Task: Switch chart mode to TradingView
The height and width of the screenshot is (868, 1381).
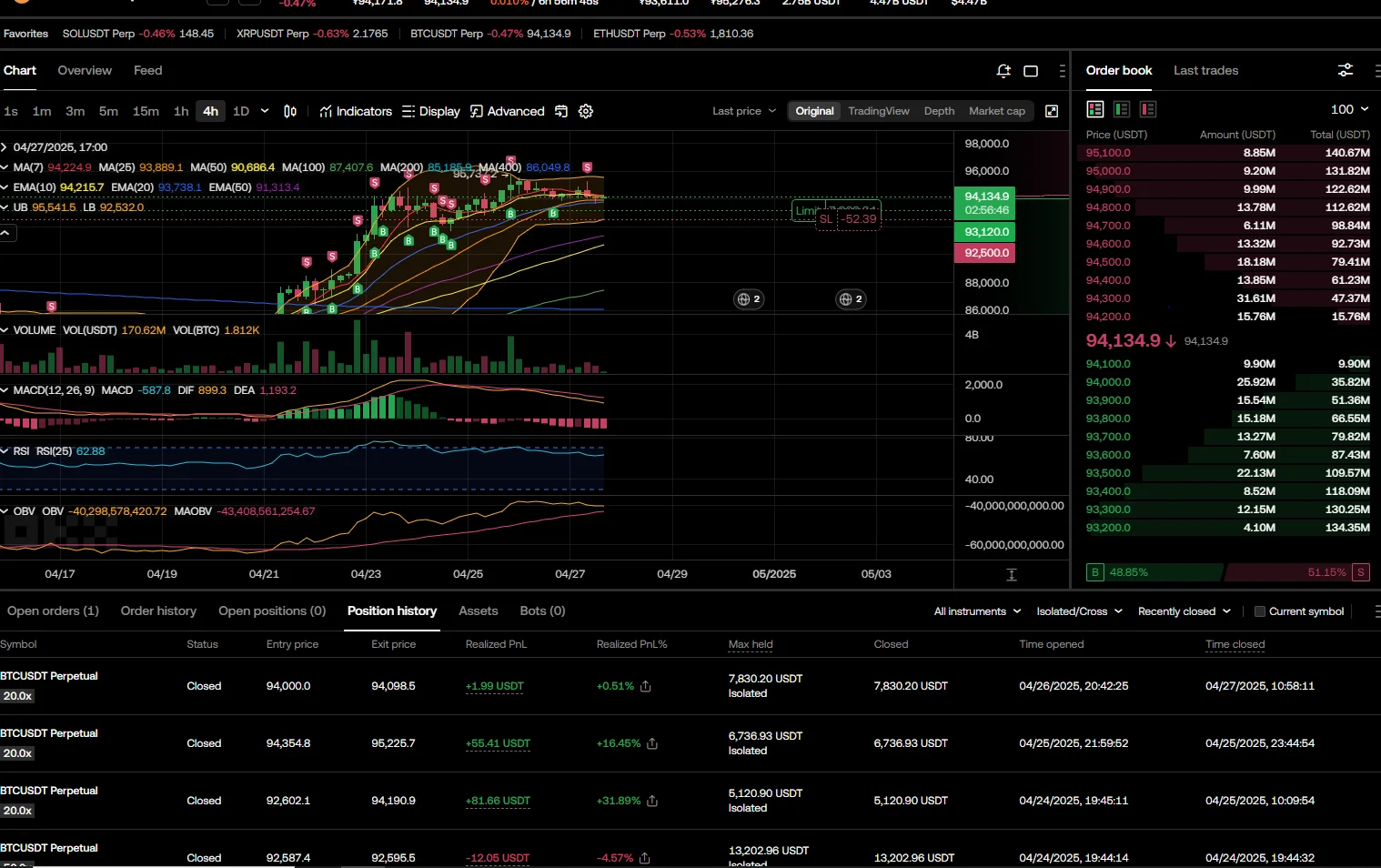Action: click(878, 111)
